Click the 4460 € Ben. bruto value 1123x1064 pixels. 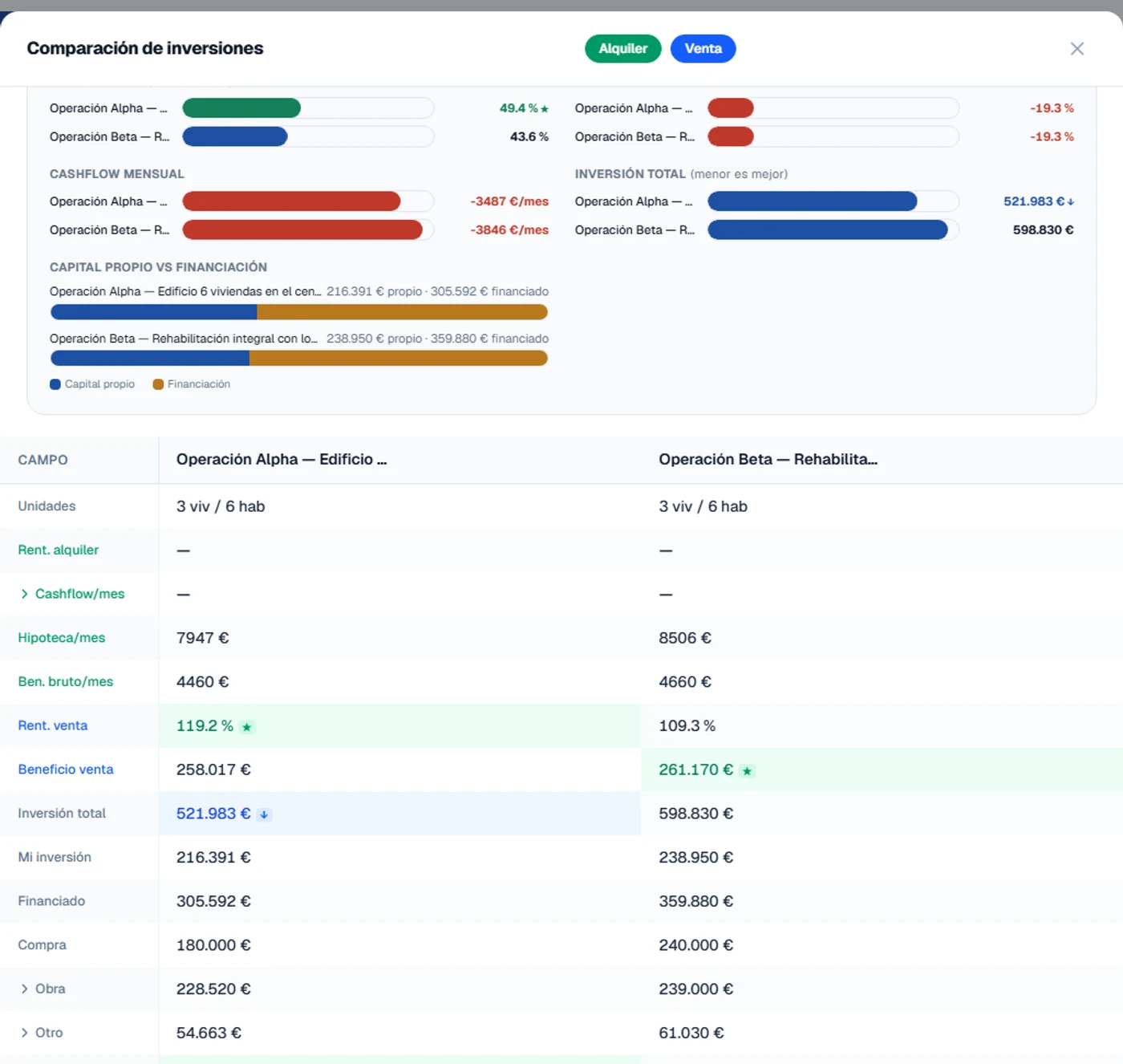point(202,682)
